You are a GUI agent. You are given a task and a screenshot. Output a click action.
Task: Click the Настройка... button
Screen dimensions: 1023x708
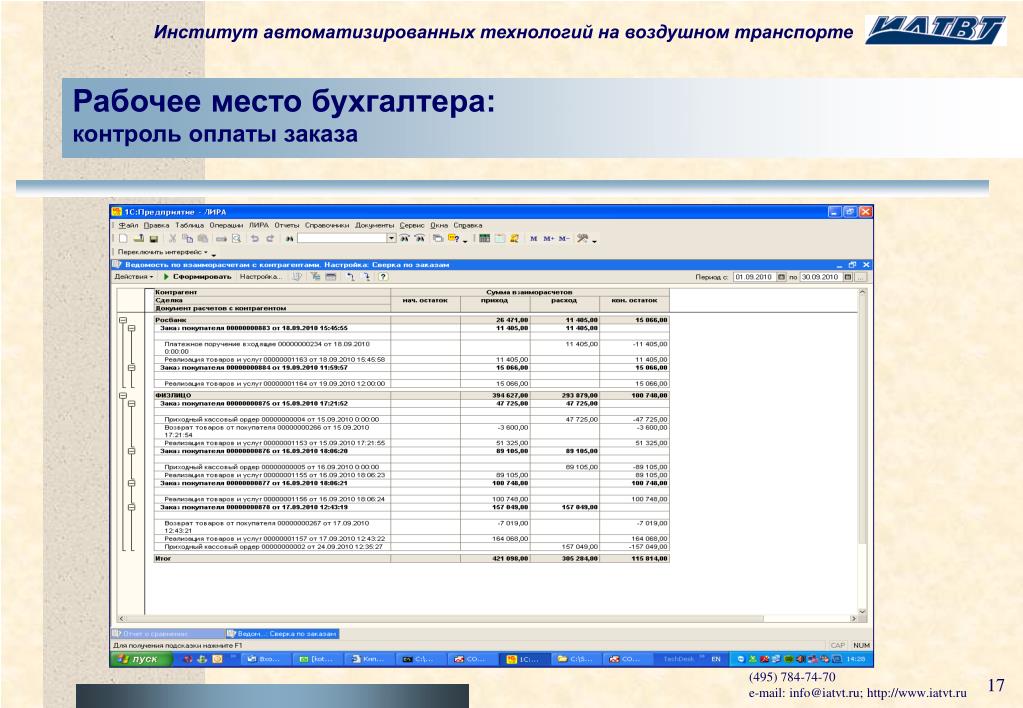pyautogui.click(x=260, y=277)
